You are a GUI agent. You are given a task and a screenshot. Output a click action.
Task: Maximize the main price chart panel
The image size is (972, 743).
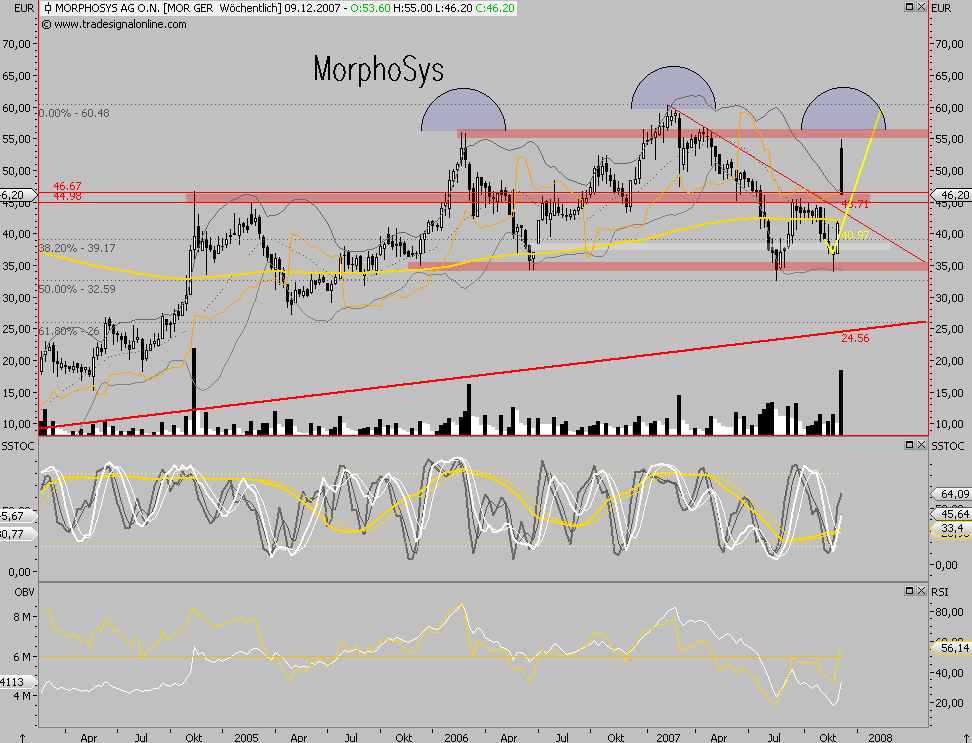click(909, 7)
